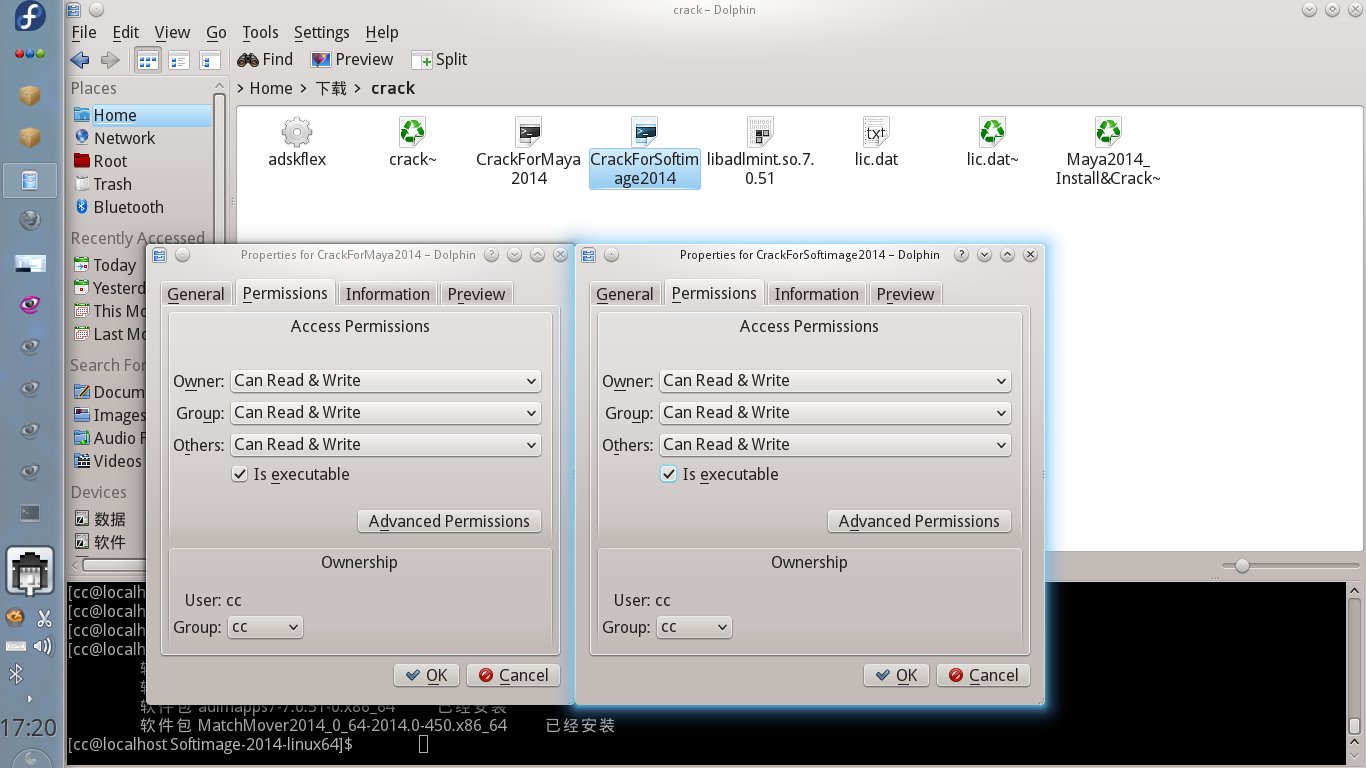Open ownership Group dropdown in CrackForMaya2014 dialog
The height and width of the screenshot is (768, 1366).
[265, 627]
